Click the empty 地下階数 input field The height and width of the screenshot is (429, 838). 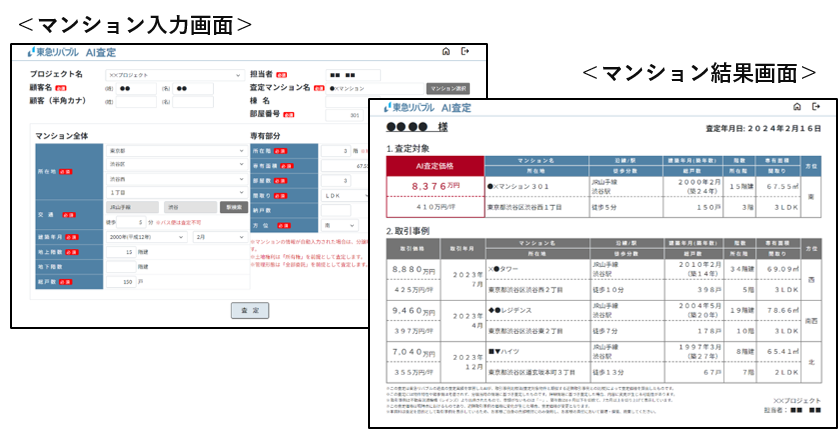coord(121,267)
